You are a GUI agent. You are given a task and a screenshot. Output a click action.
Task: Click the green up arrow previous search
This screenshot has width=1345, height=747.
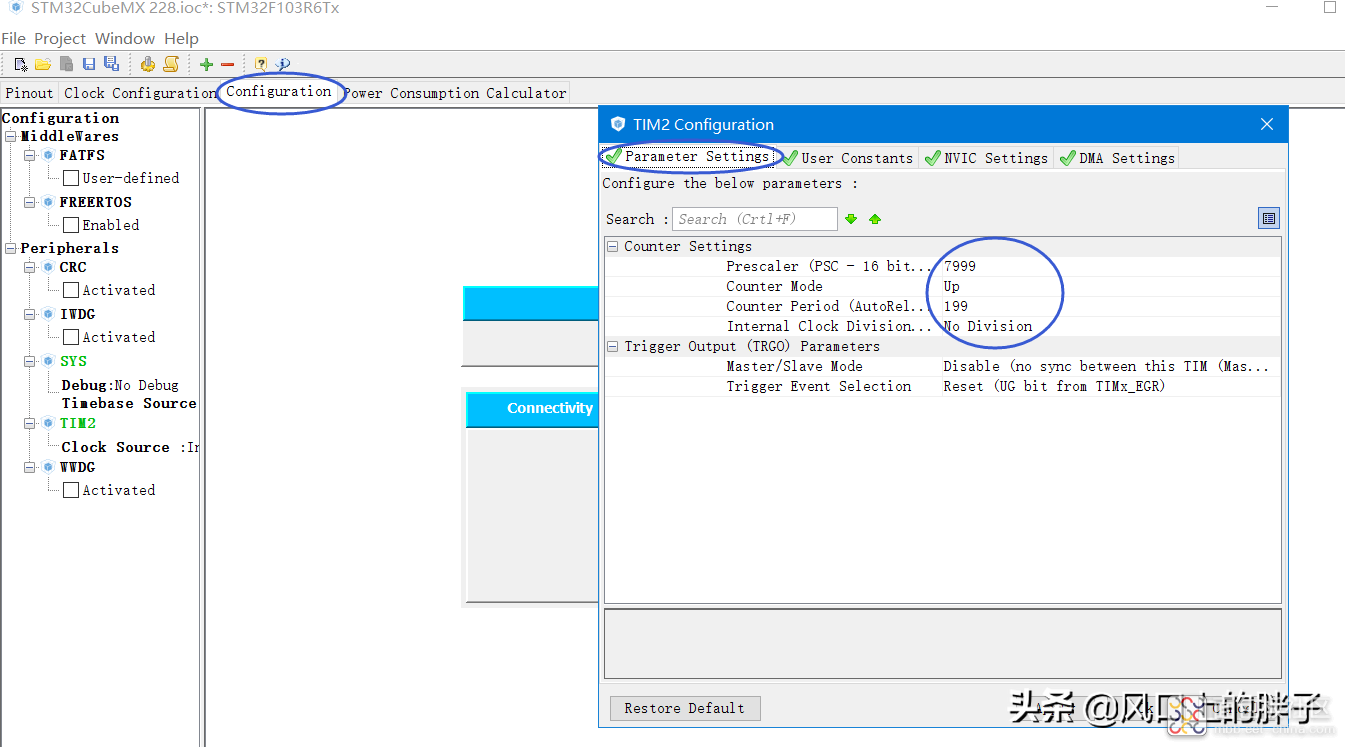(875, 219)
